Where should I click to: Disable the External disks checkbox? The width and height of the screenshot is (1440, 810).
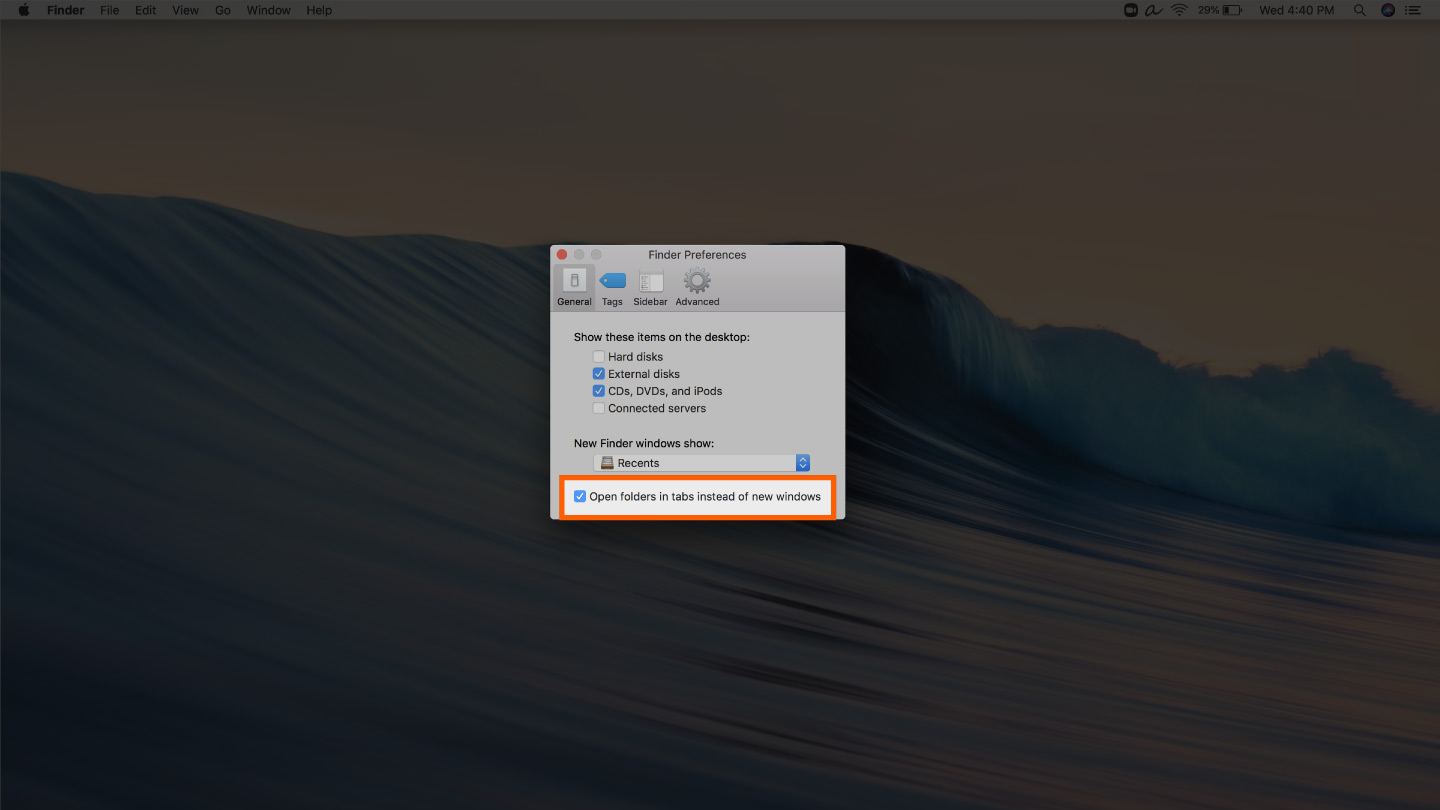click(598, 373)
